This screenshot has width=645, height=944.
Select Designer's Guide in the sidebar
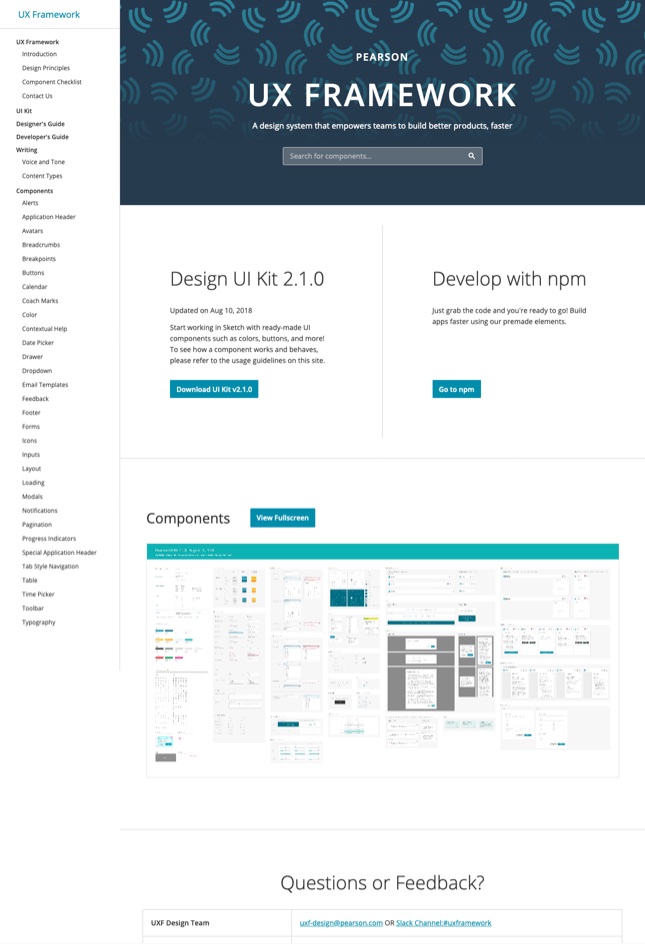pos(40,124)
